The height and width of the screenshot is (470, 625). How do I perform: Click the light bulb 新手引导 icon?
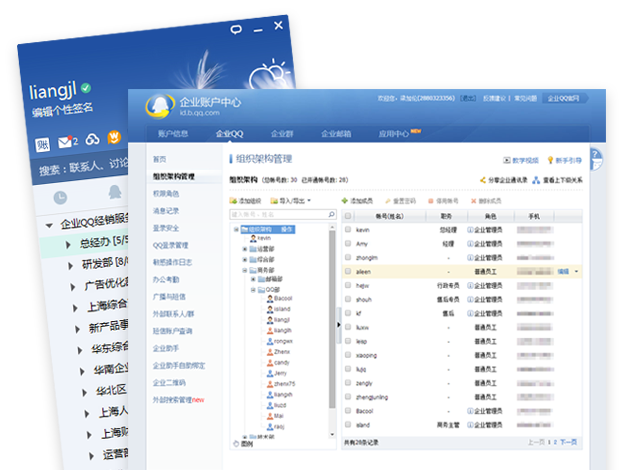550,160
